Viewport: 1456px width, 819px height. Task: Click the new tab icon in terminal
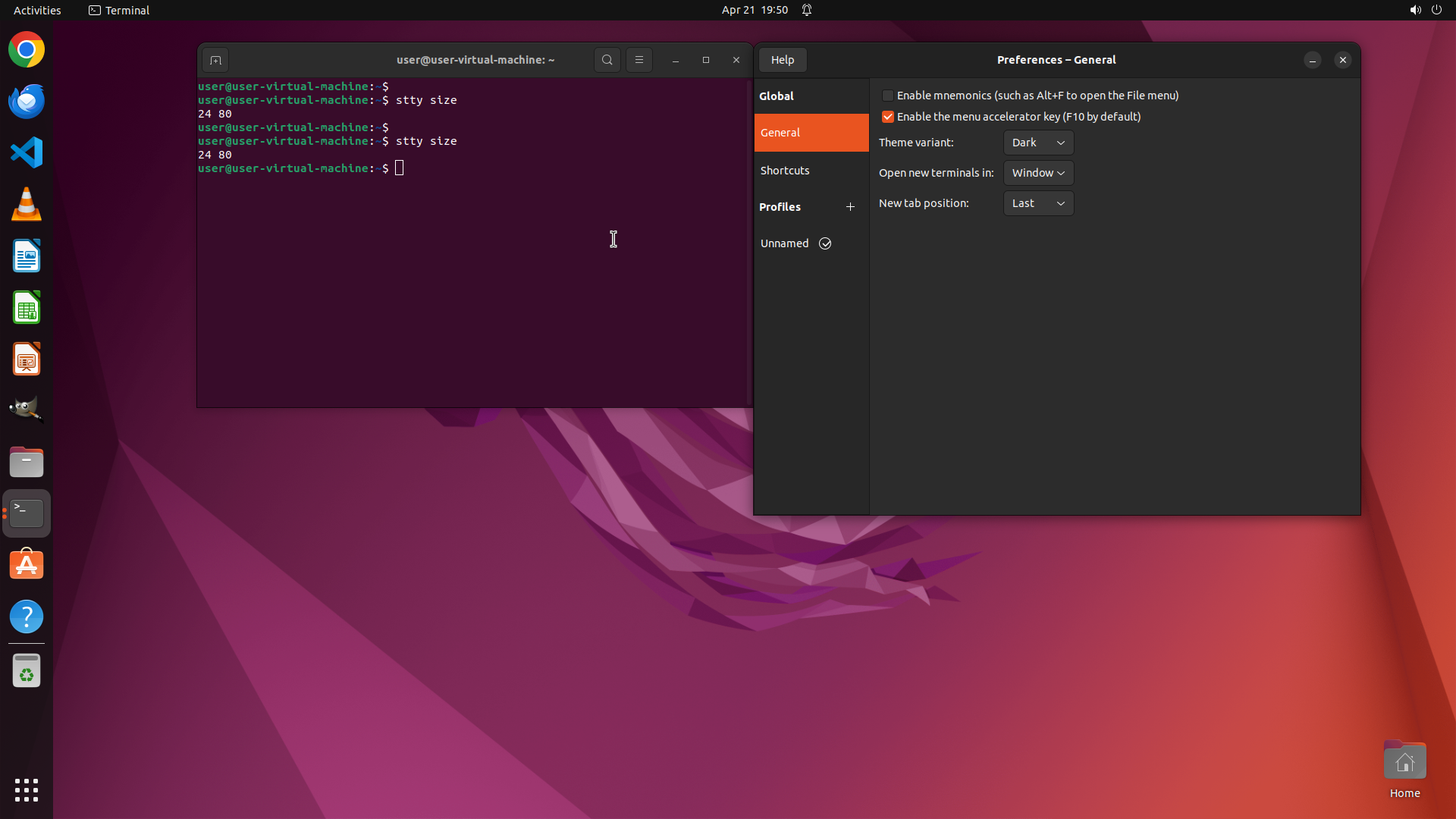point(215,60)
